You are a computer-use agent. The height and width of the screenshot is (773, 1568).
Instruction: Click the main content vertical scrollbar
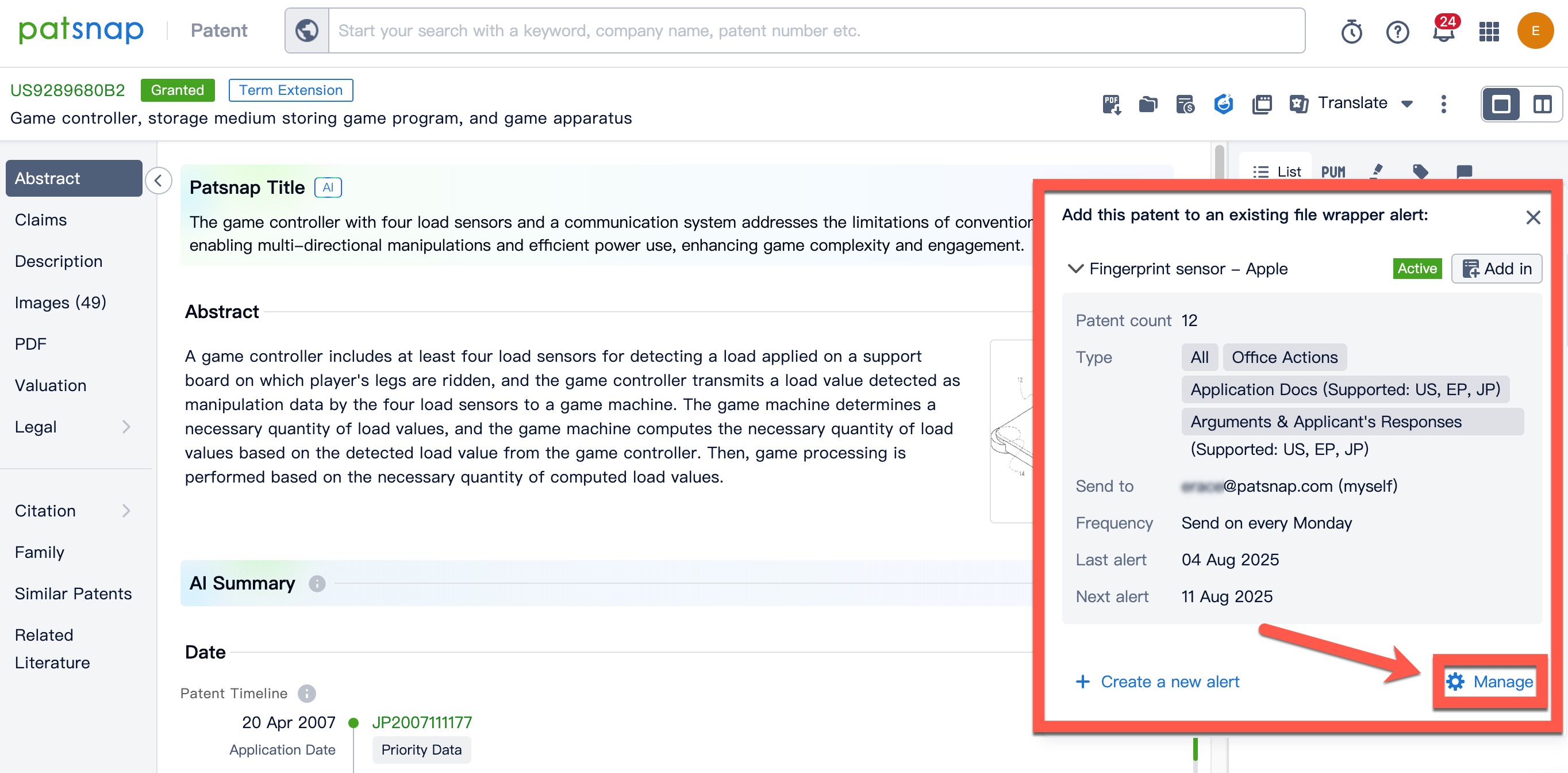pyautogui.click(x=1219, y=162)
